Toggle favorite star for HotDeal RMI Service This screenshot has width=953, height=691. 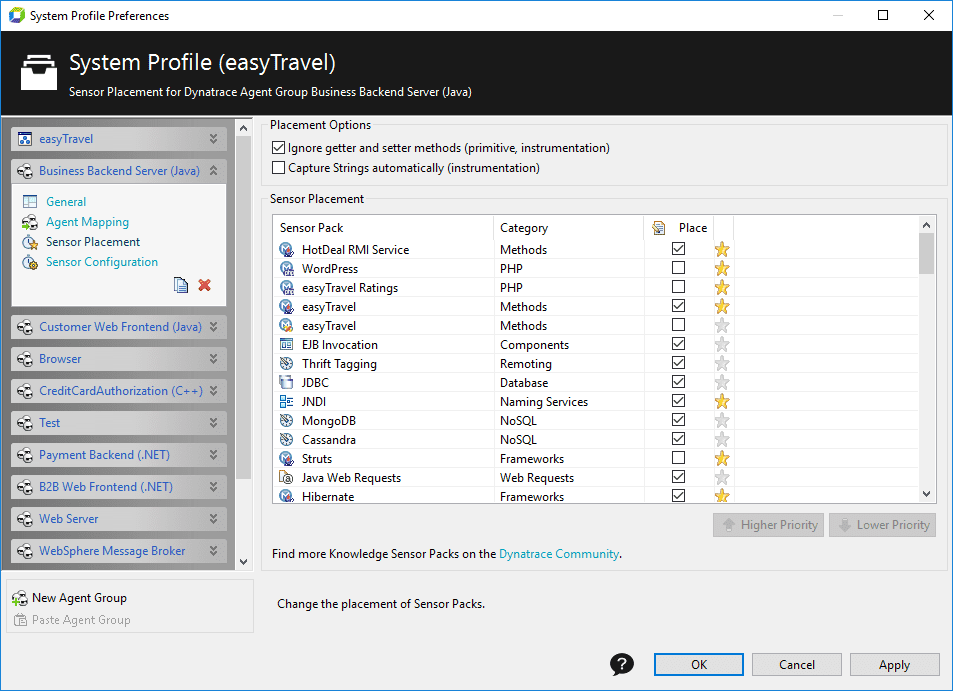[x=722, y=249]
